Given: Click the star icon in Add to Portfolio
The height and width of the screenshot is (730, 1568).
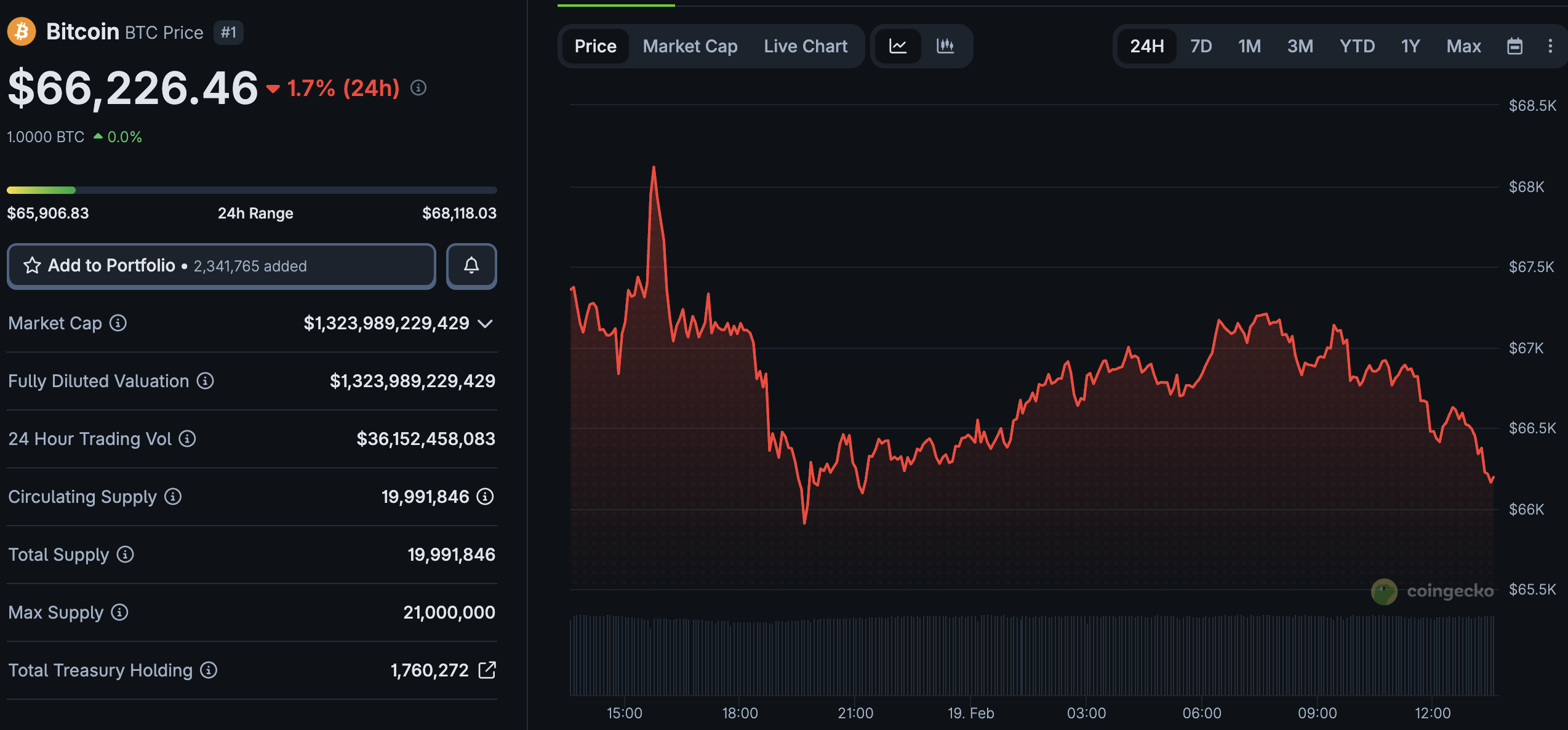Looking at the screenshot, I should click(x=32, y=265).
